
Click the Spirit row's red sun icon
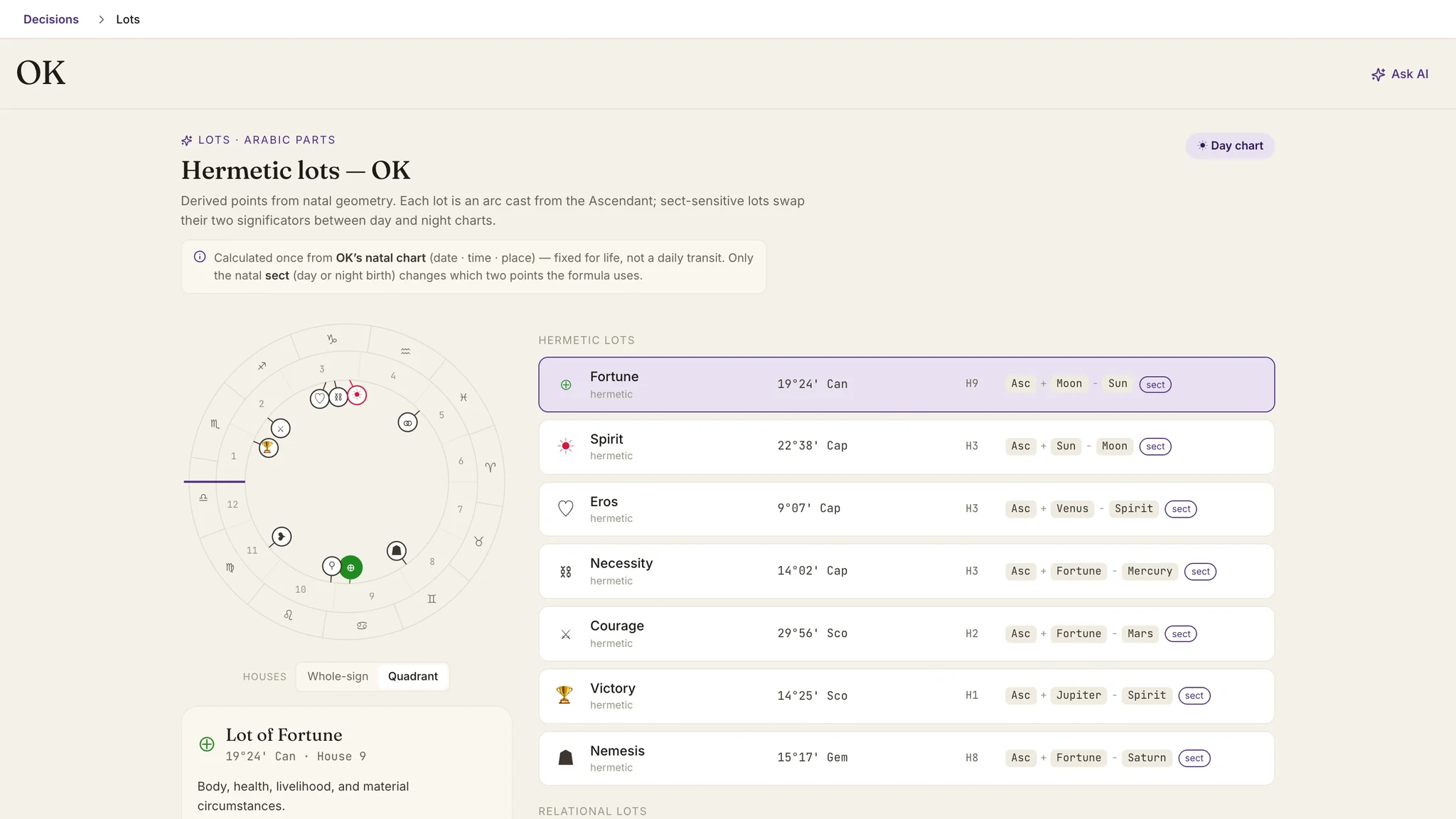point(566,446)
